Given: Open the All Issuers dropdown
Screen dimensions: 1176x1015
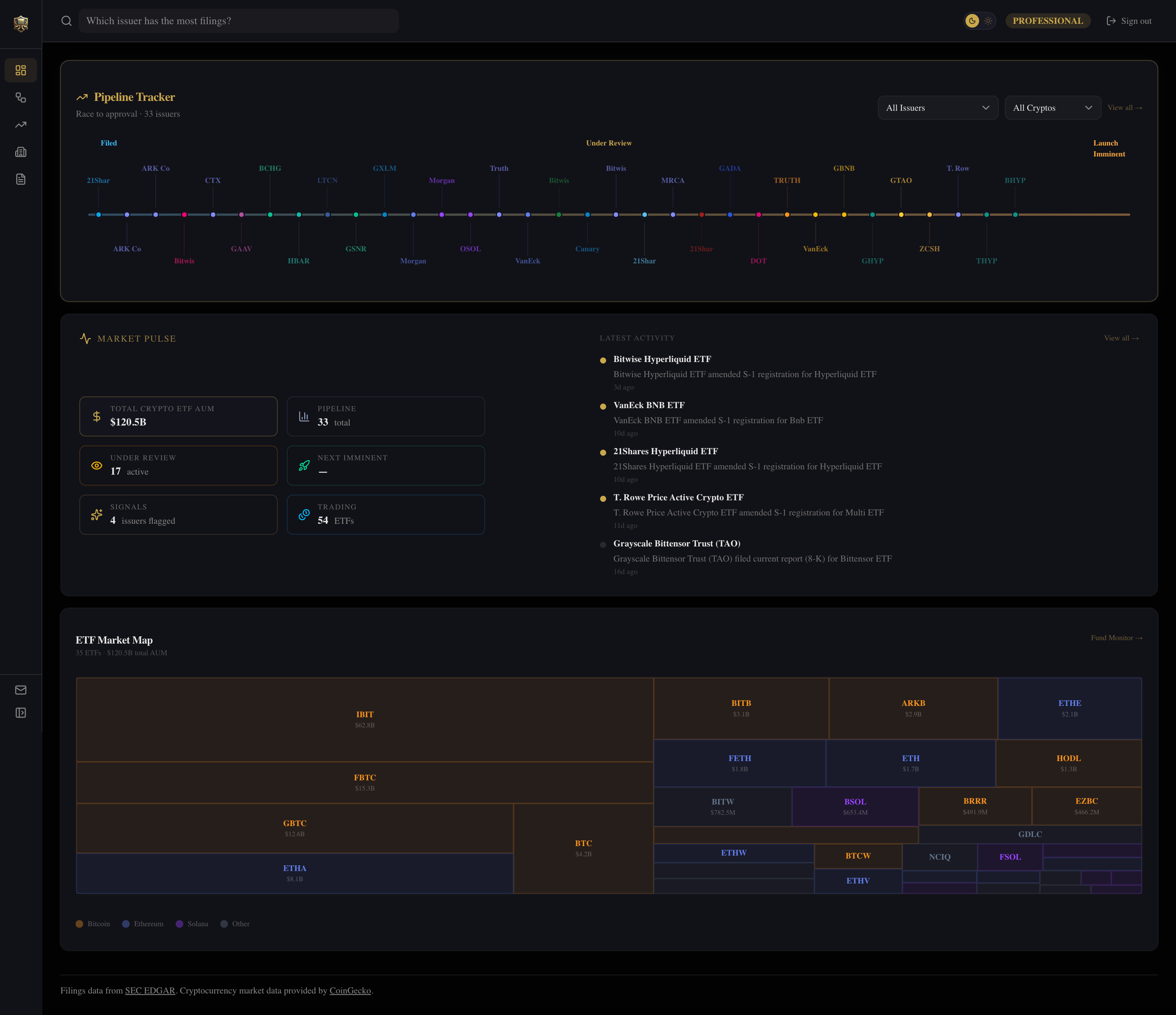Looking at the screenshot, I should coord(938,108).
